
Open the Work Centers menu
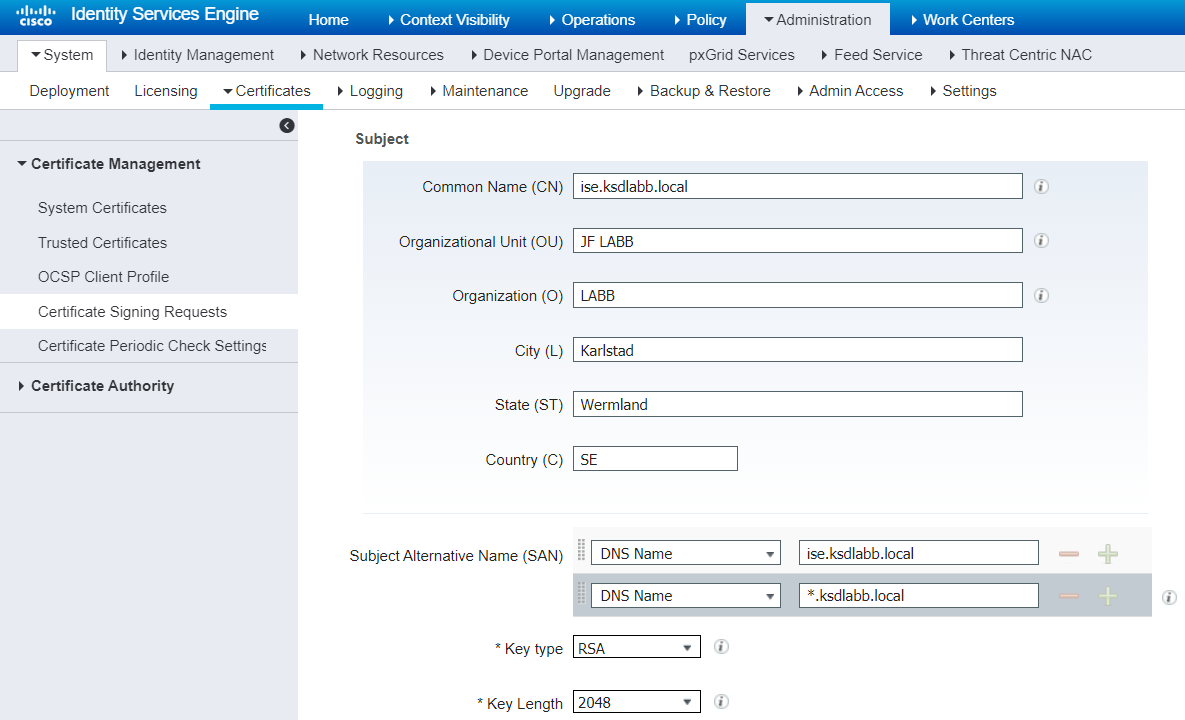962,20
